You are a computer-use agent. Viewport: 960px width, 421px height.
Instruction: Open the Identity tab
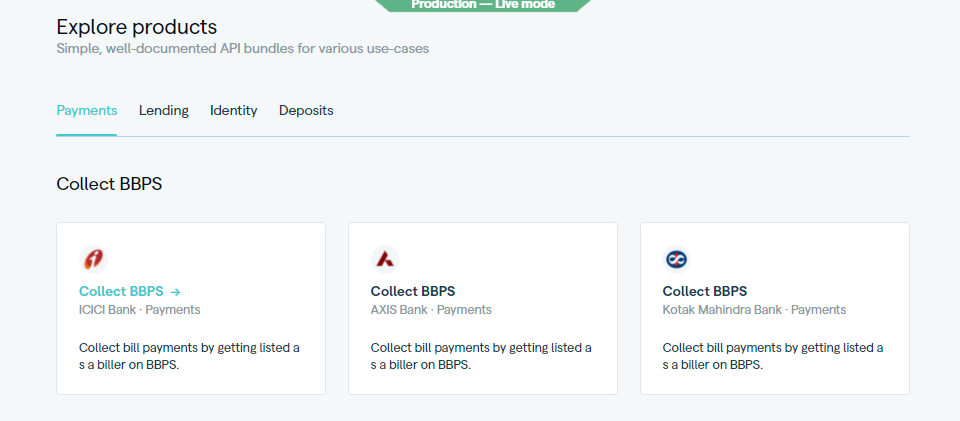[234, 111]
